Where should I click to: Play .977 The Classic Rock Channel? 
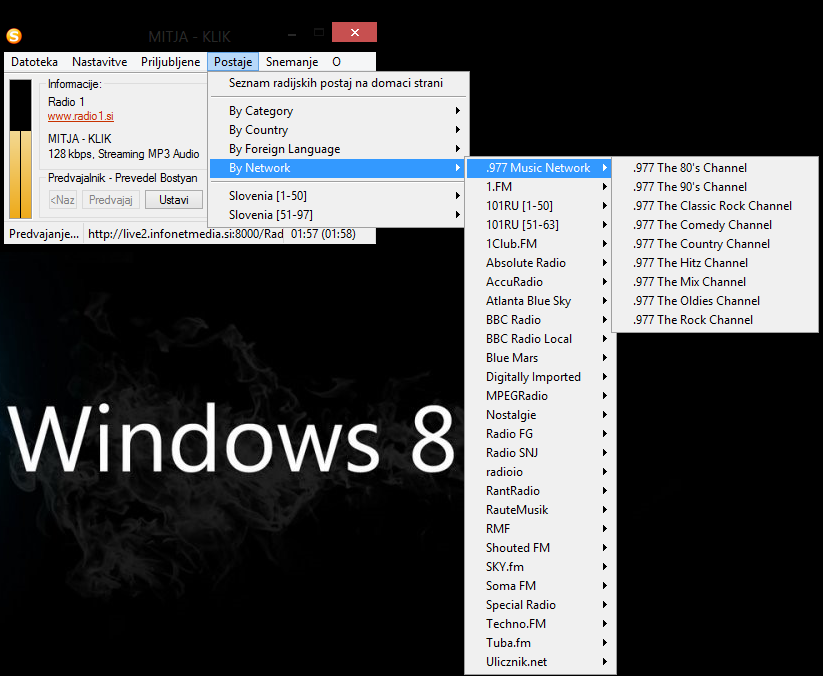pyautogui.click(x=715, y=206)
